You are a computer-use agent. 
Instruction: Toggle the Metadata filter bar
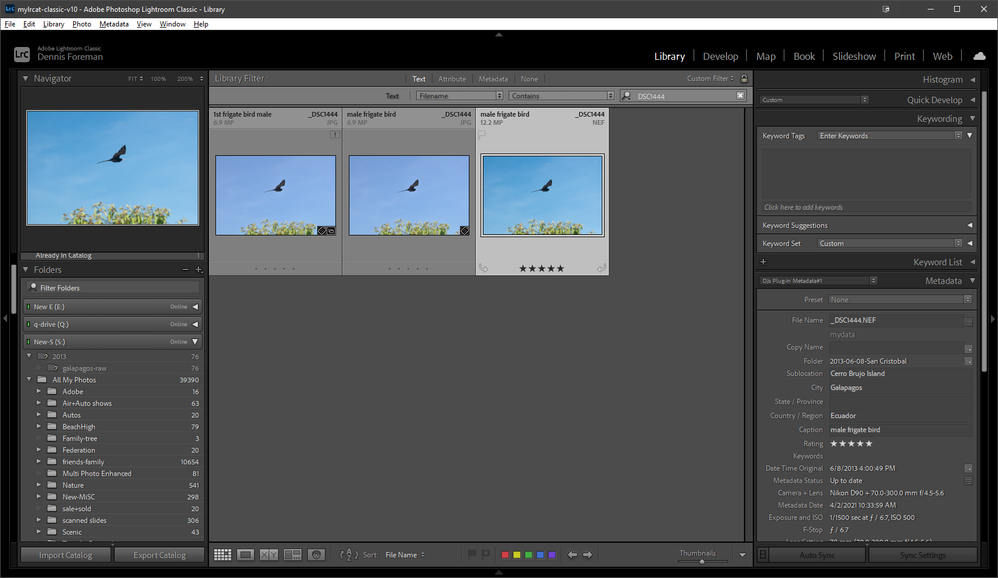pyautogui.click(x=493, y=79)
